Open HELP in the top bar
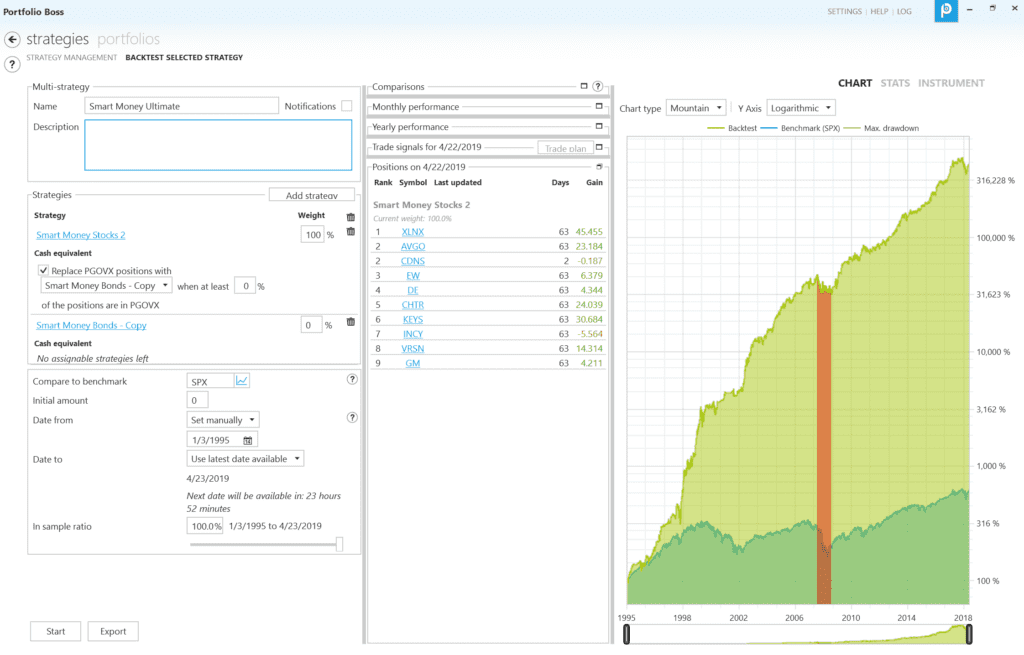 coord(879,11)
